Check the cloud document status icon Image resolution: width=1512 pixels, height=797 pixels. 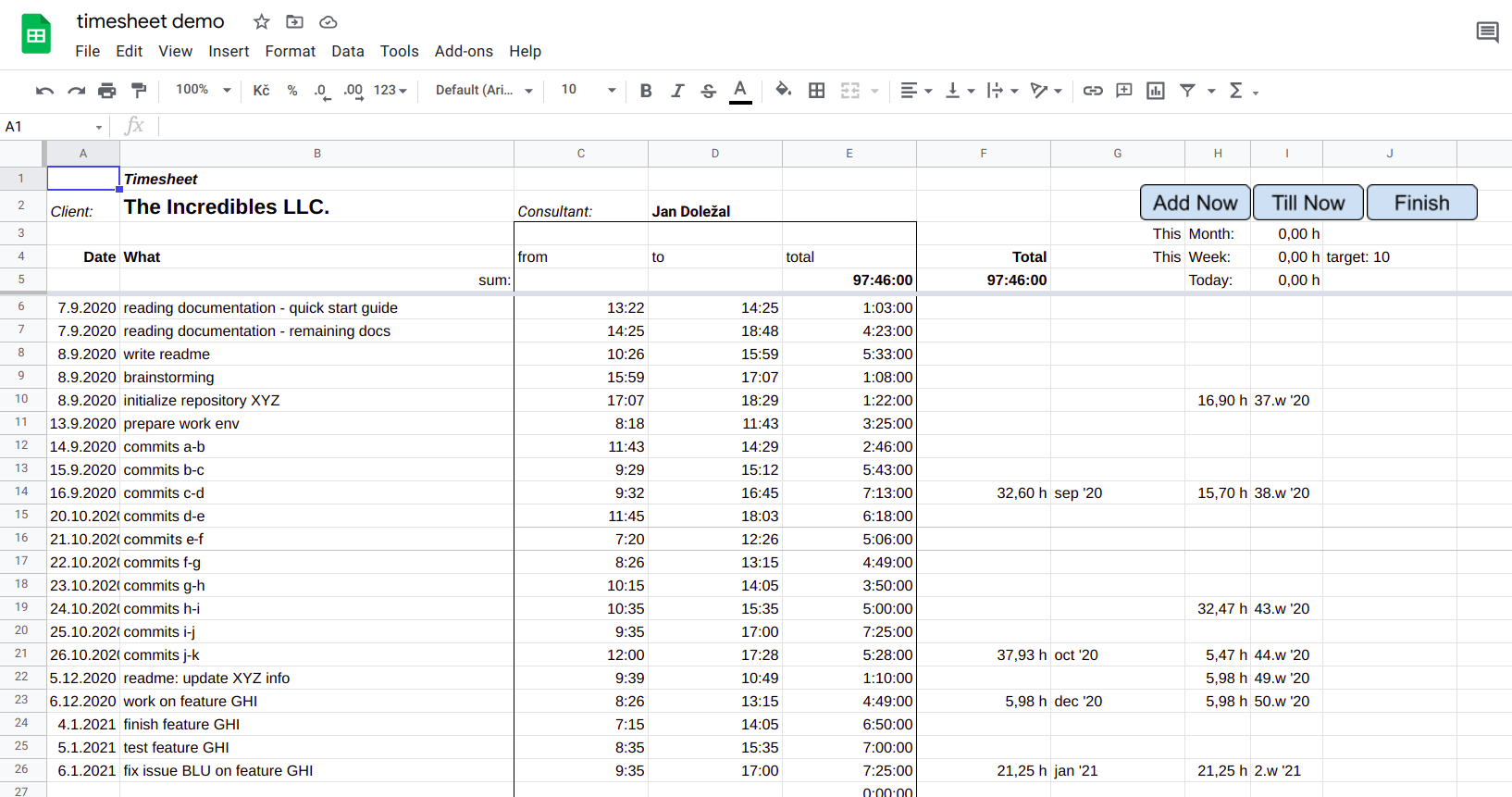328,22
